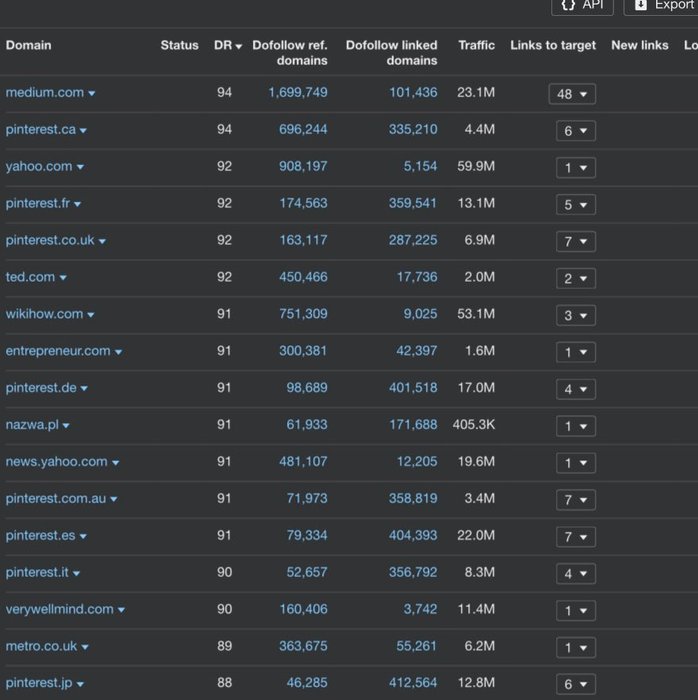Expand caret next to metro.co.uk
This screenshot has width=698, height=700.
pyautogui.click(x=85, y=647)
